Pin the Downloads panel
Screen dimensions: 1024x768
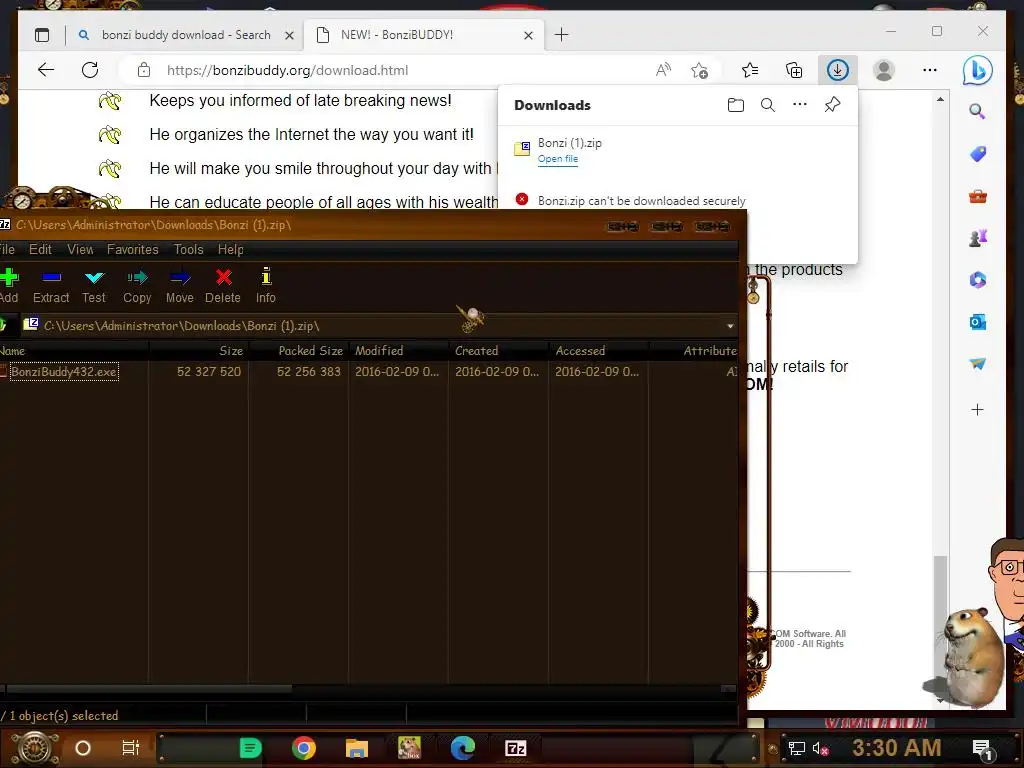pyautogui.click(x=832, y=104)
